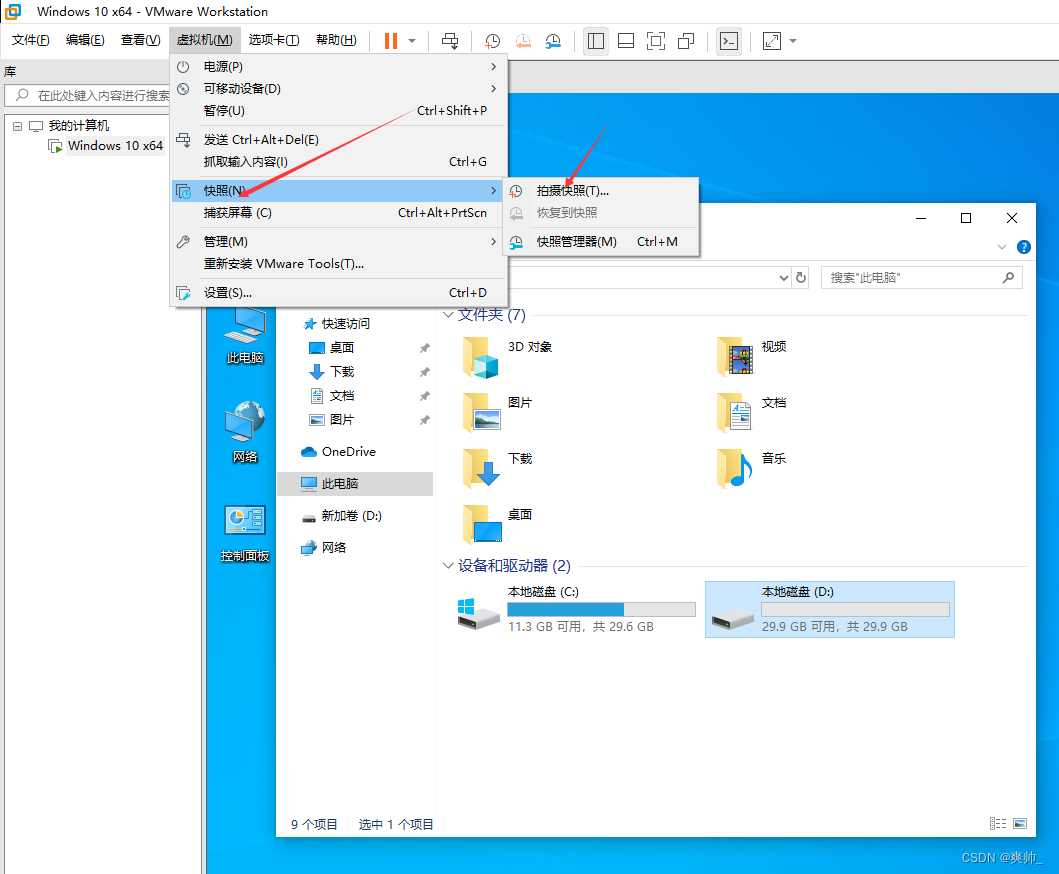The height and width of the screenshot is (874, 1059).
Task: Click the library search input field
Action: (x=88, y=95)
